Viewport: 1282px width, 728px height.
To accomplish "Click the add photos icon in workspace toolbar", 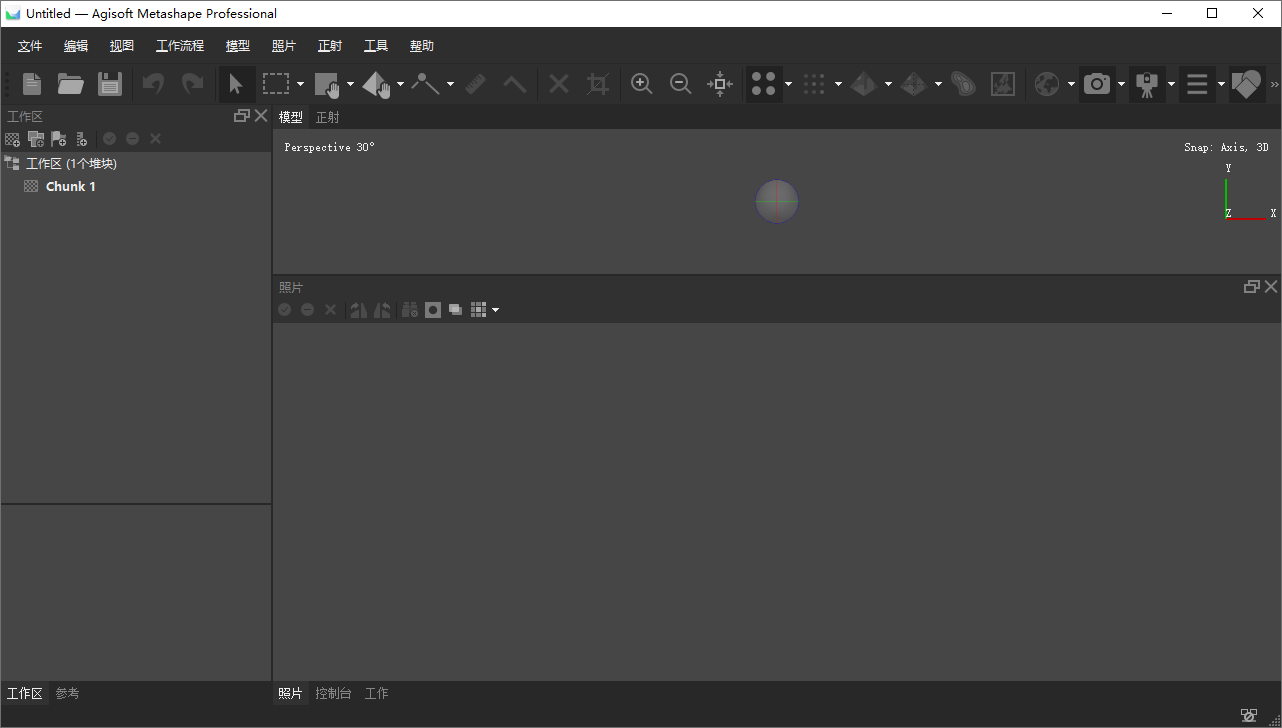I will [x=36, y=139].
